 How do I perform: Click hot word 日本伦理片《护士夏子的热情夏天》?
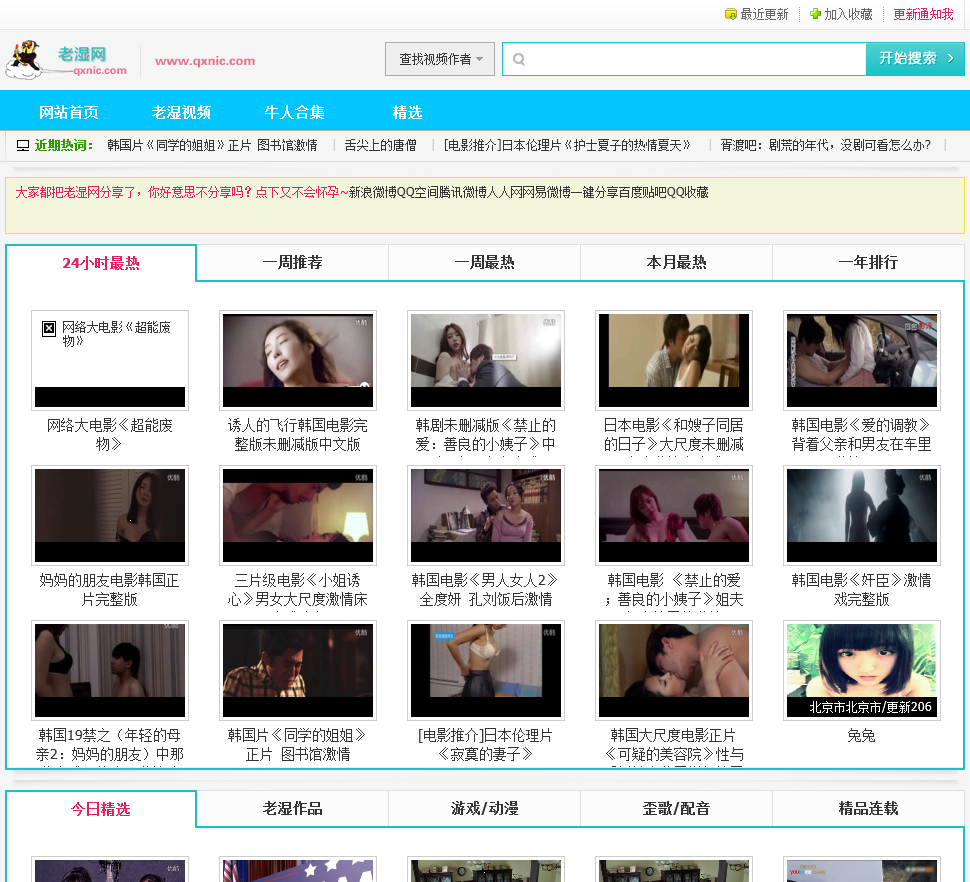point(567,145)
